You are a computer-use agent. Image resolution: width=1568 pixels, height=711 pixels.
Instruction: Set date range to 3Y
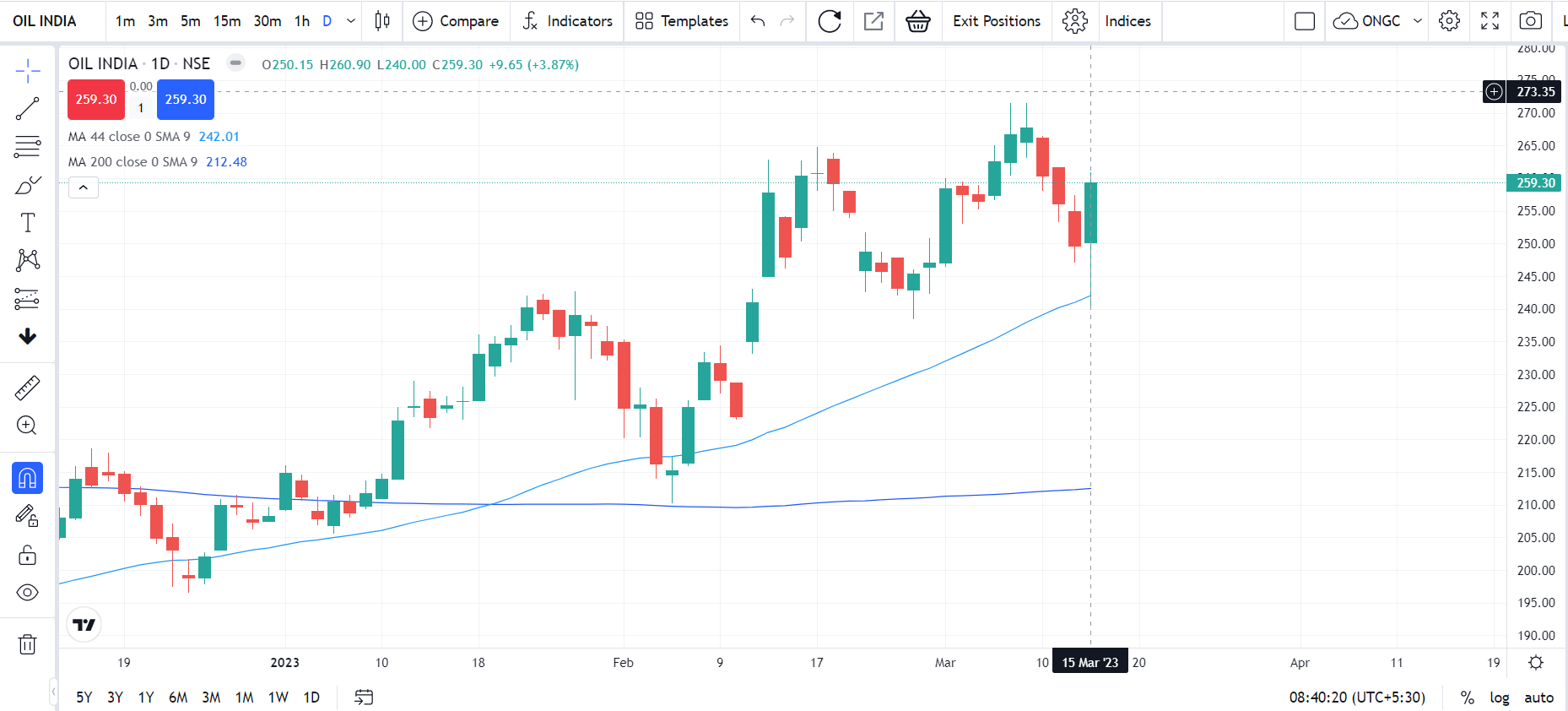[116, 697]
